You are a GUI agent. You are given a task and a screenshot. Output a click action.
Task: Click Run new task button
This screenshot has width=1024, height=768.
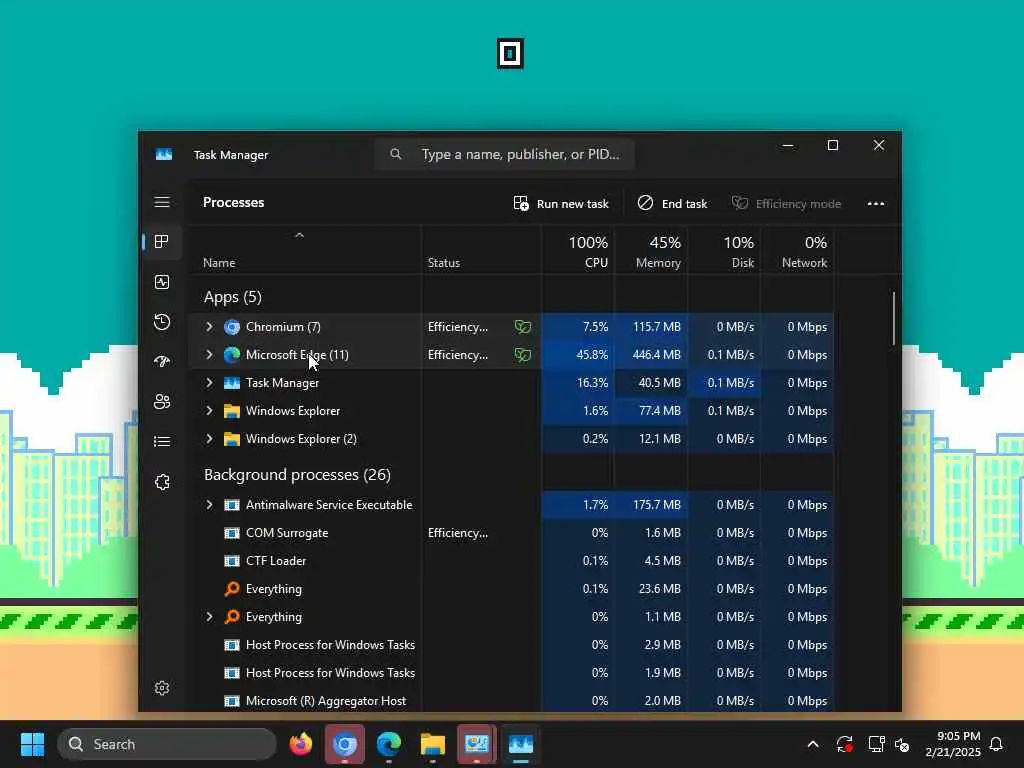(x=560, y=204)
